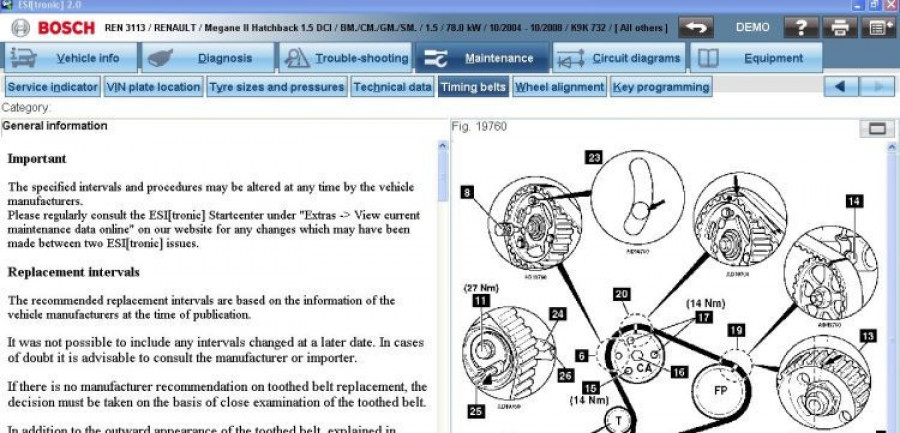Image resolution: width=900 pixels, height=433 pixels.
Task: Select the Timing belts subtab
Action: point(474,87)
